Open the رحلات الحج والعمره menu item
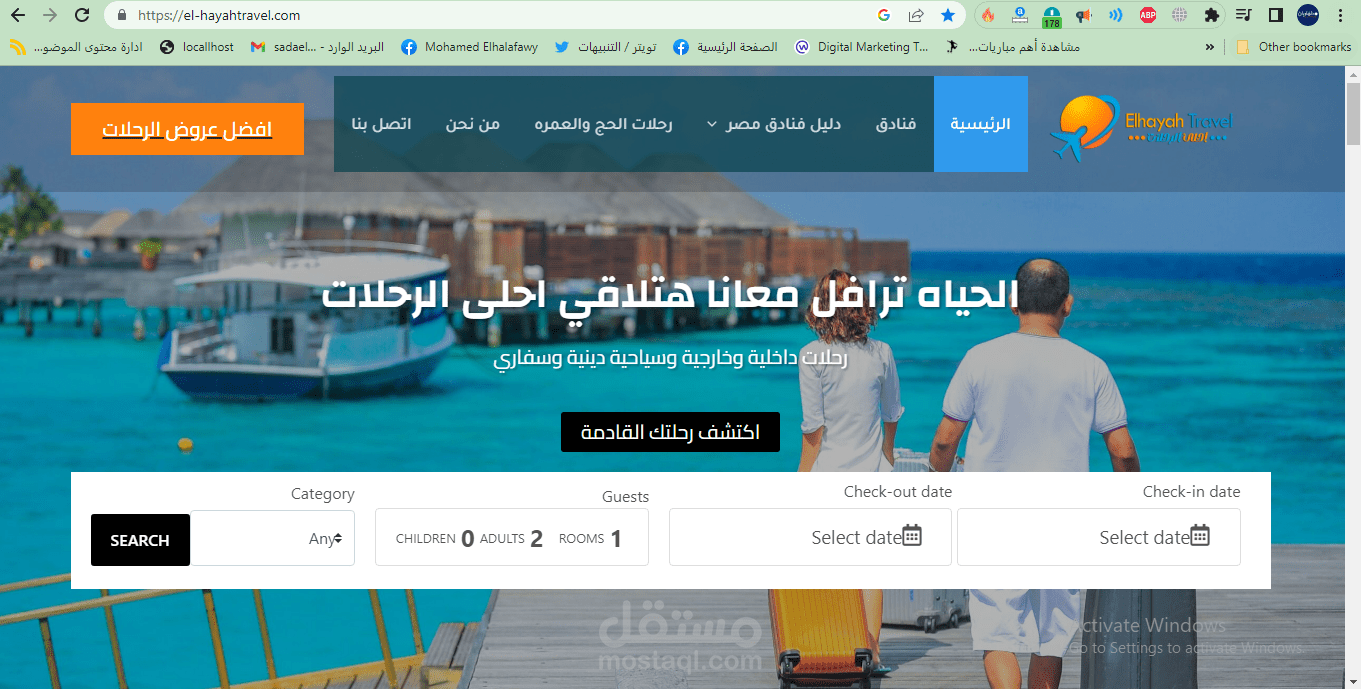This screenshot has width=1361, height=689. (603, 124)
